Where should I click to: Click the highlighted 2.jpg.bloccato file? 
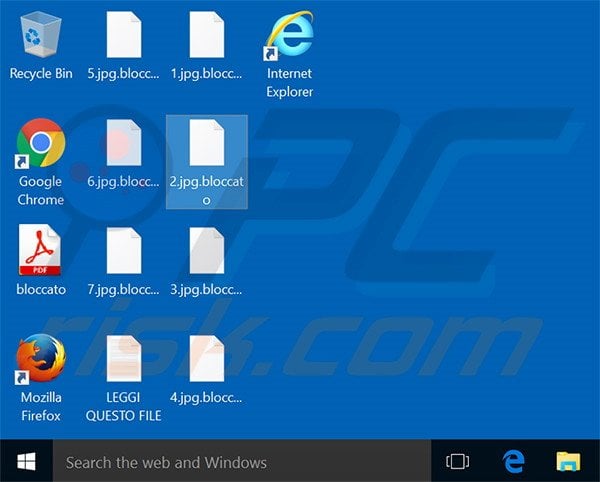(x=206, y=144)
